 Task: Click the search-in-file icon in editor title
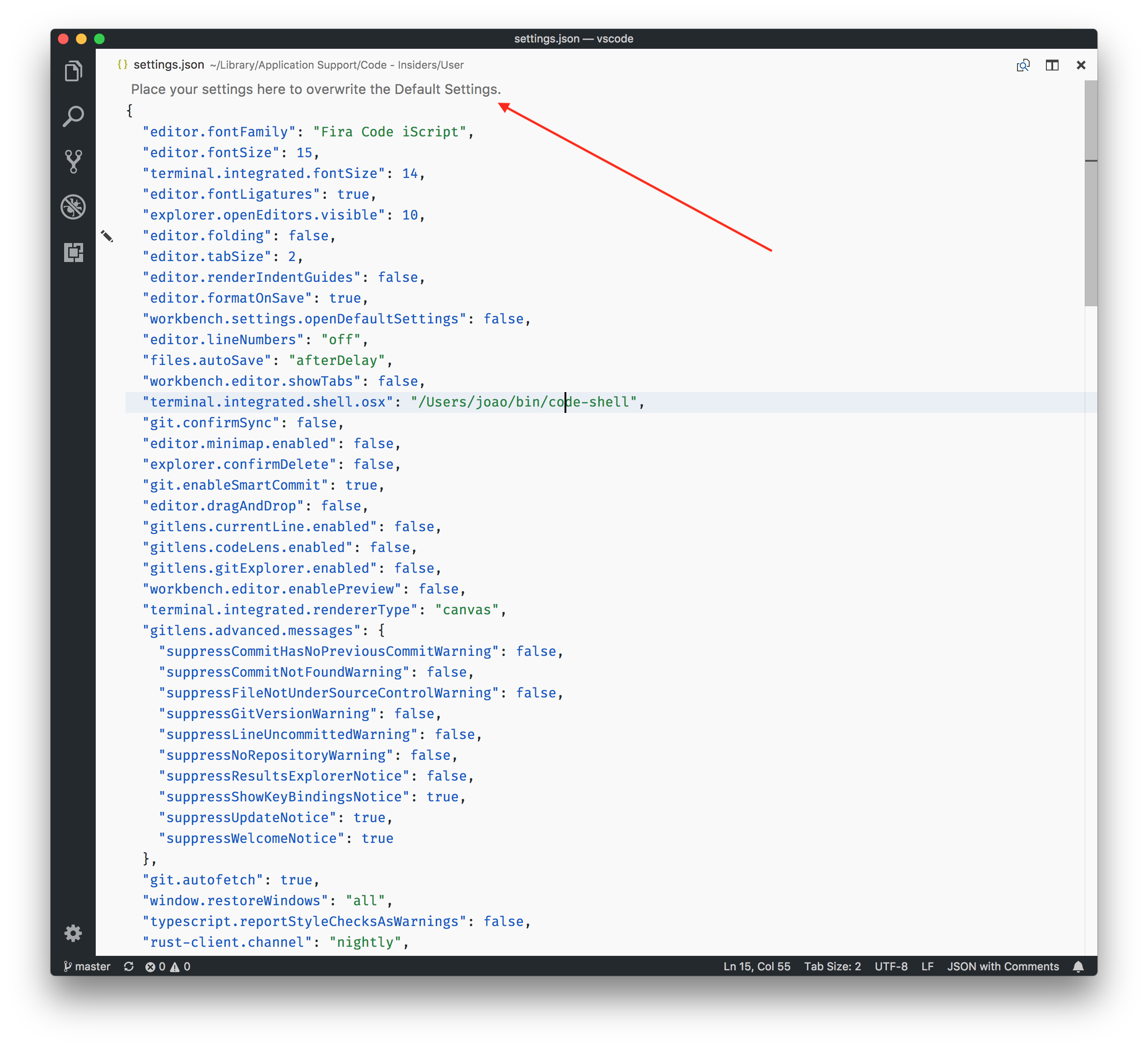tap(1023, 65)
